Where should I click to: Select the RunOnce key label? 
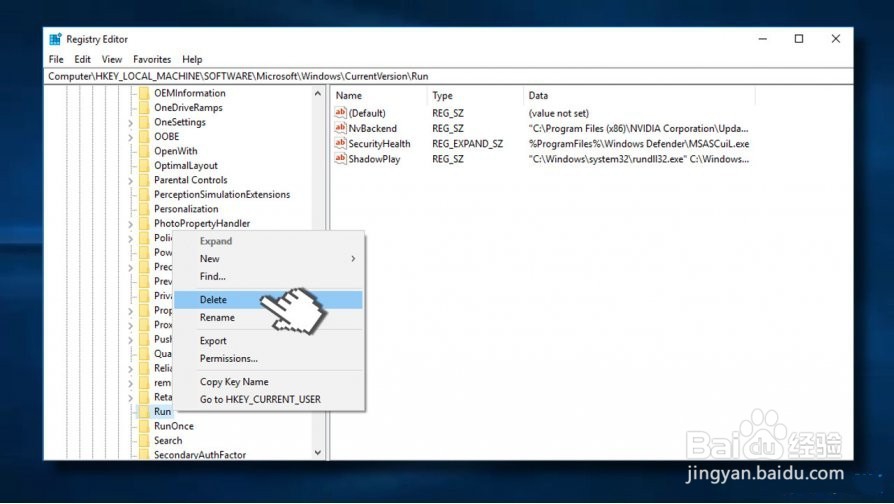pos(174,426)
